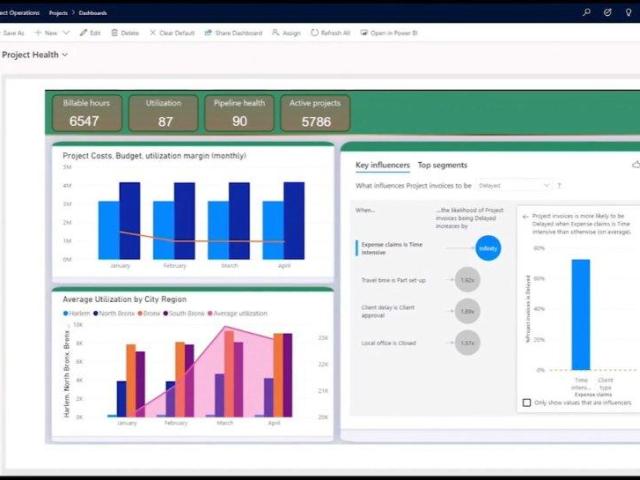640x480 pixels.
Task: Select Client delay is Client approval influencer
Action: (388, 311)
